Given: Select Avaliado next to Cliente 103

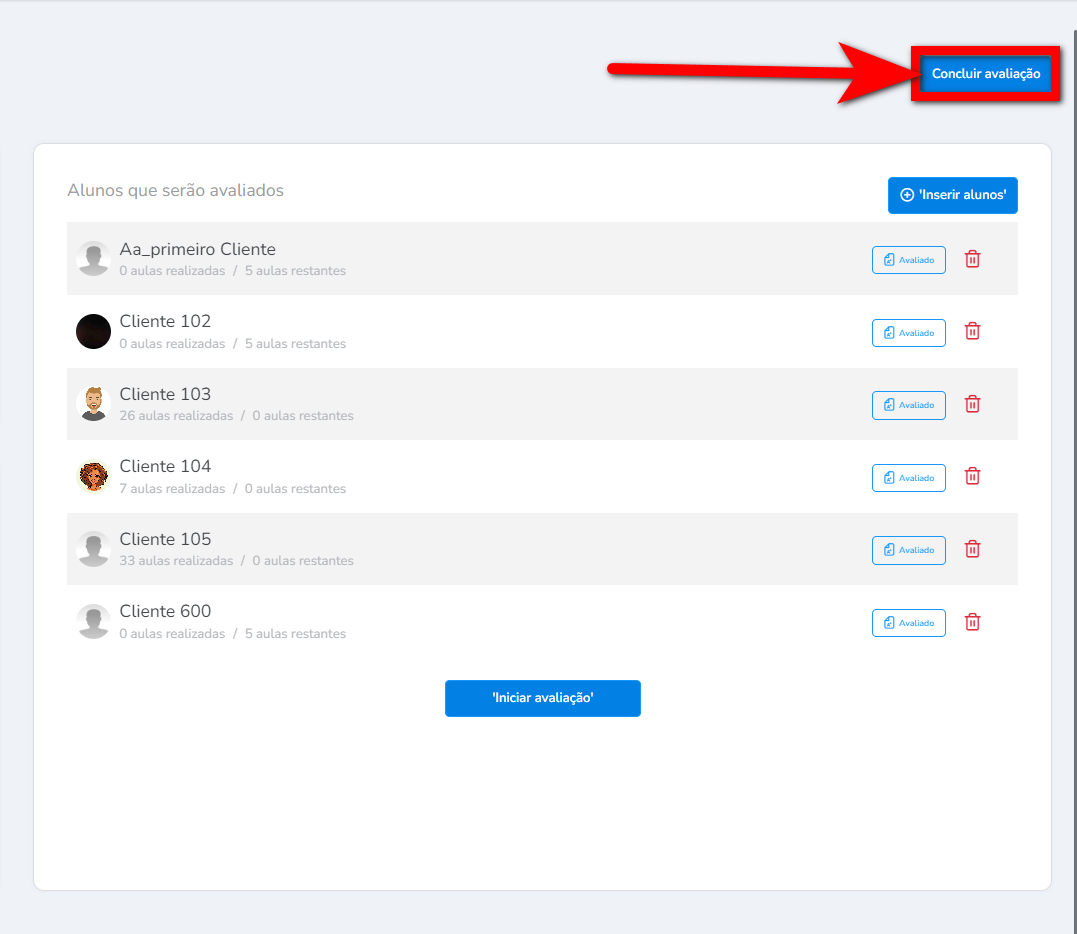Looking at the screenshot, I should (908, 405).
